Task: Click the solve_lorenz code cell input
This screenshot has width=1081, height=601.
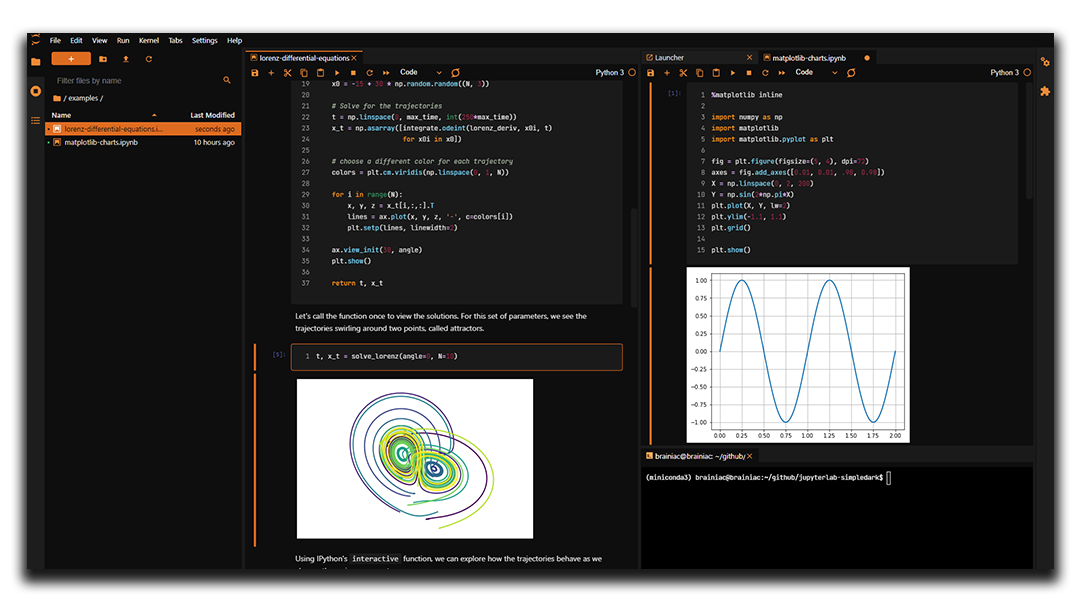Action: click(x=456, y=357)
